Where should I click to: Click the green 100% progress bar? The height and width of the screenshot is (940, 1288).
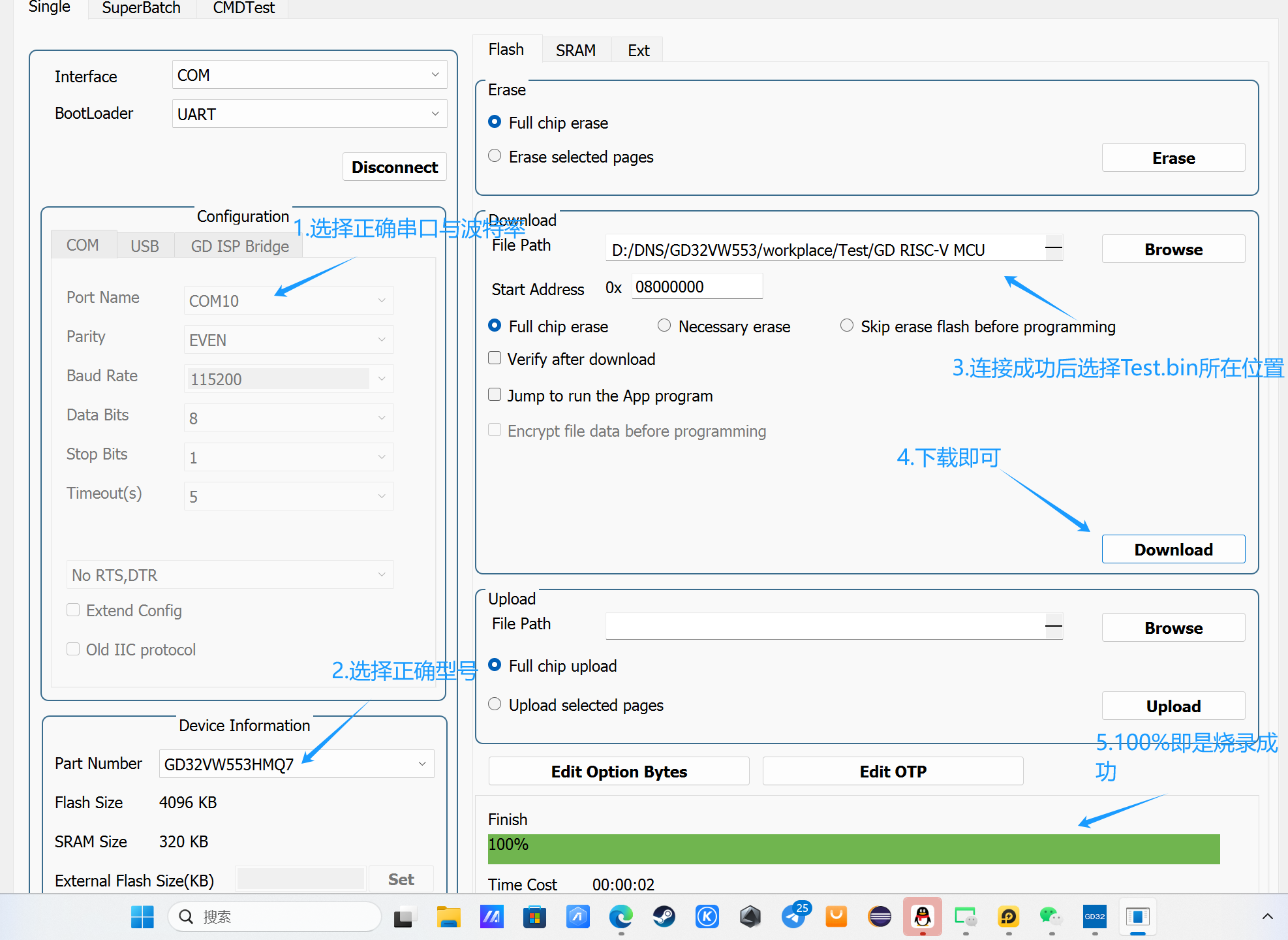coord(853,849)
